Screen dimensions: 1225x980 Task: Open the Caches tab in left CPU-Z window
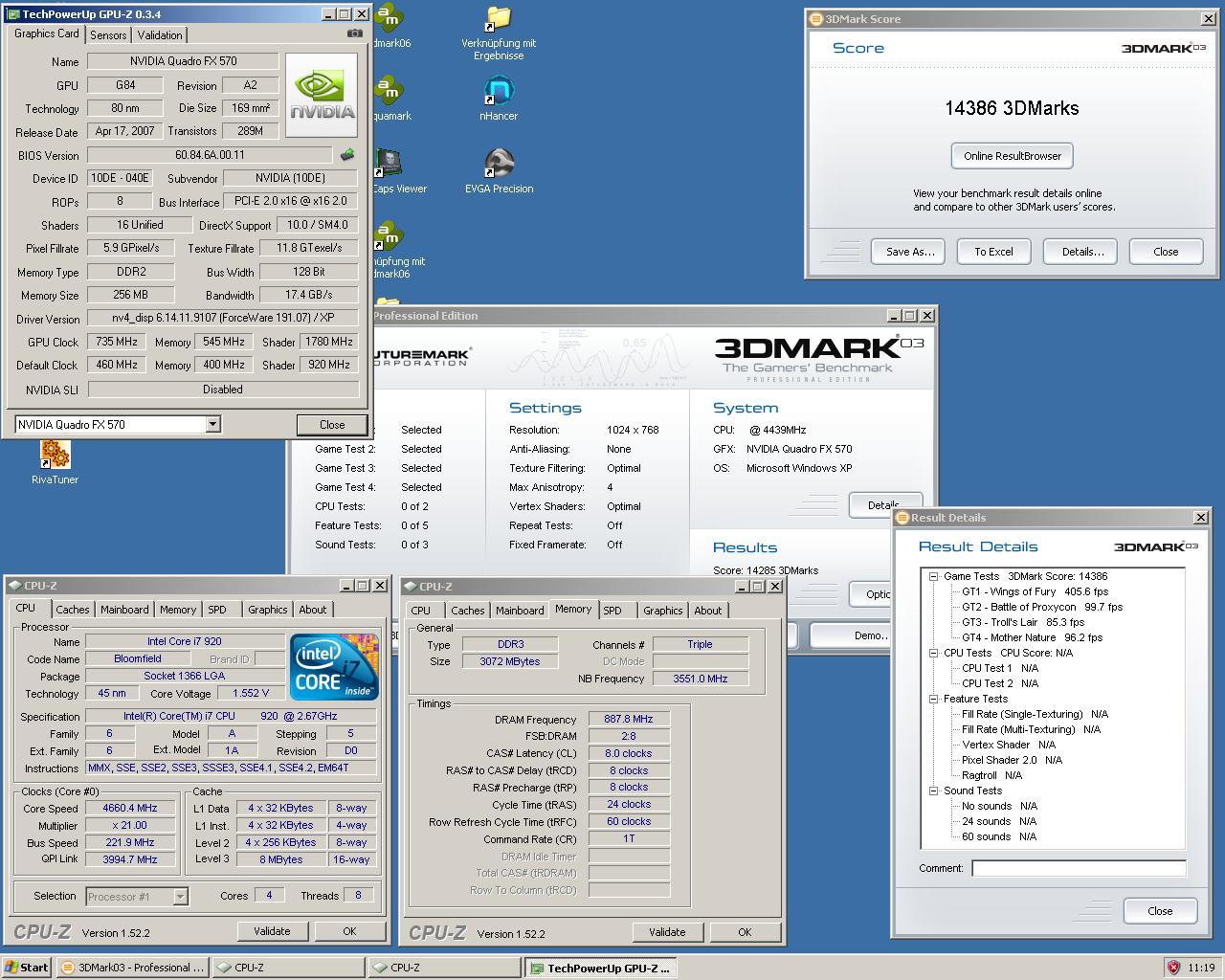[73, 610]
